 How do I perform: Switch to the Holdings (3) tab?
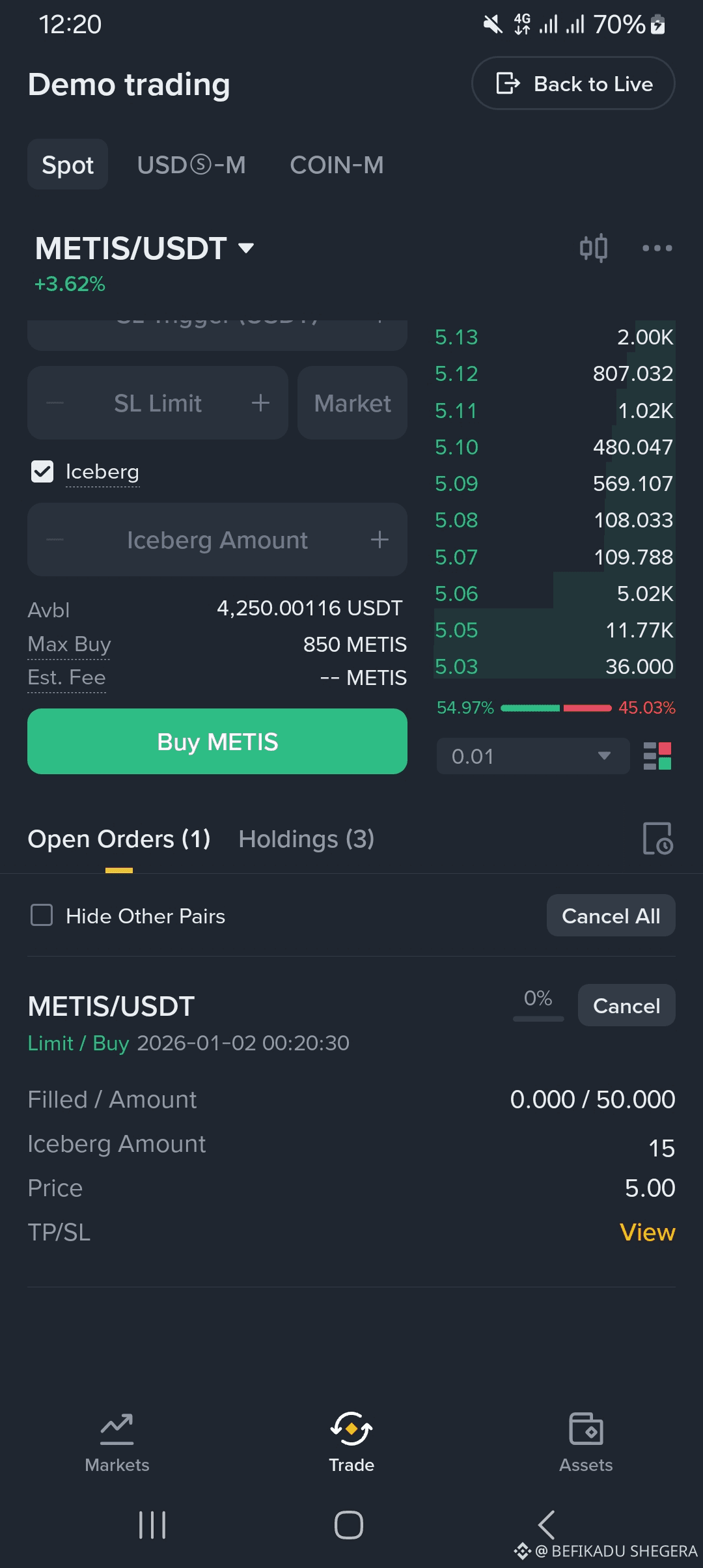(x=306, y=839)
